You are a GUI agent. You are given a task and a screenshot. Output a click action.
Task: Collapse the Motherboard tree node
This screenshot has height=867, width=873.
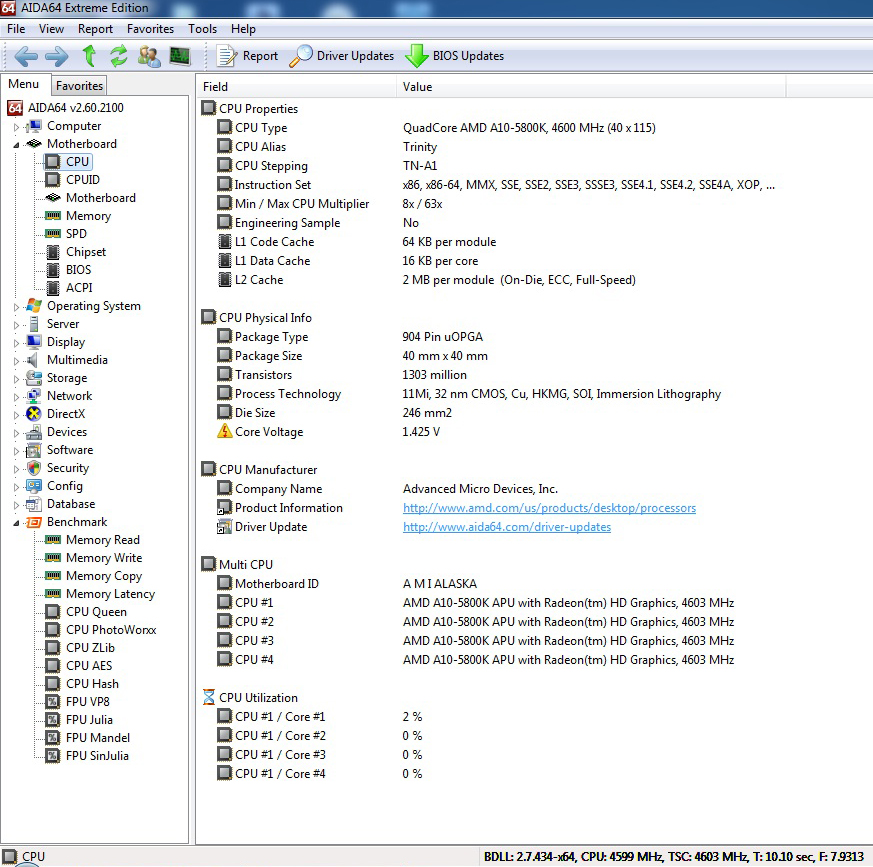tap(16, 145)
